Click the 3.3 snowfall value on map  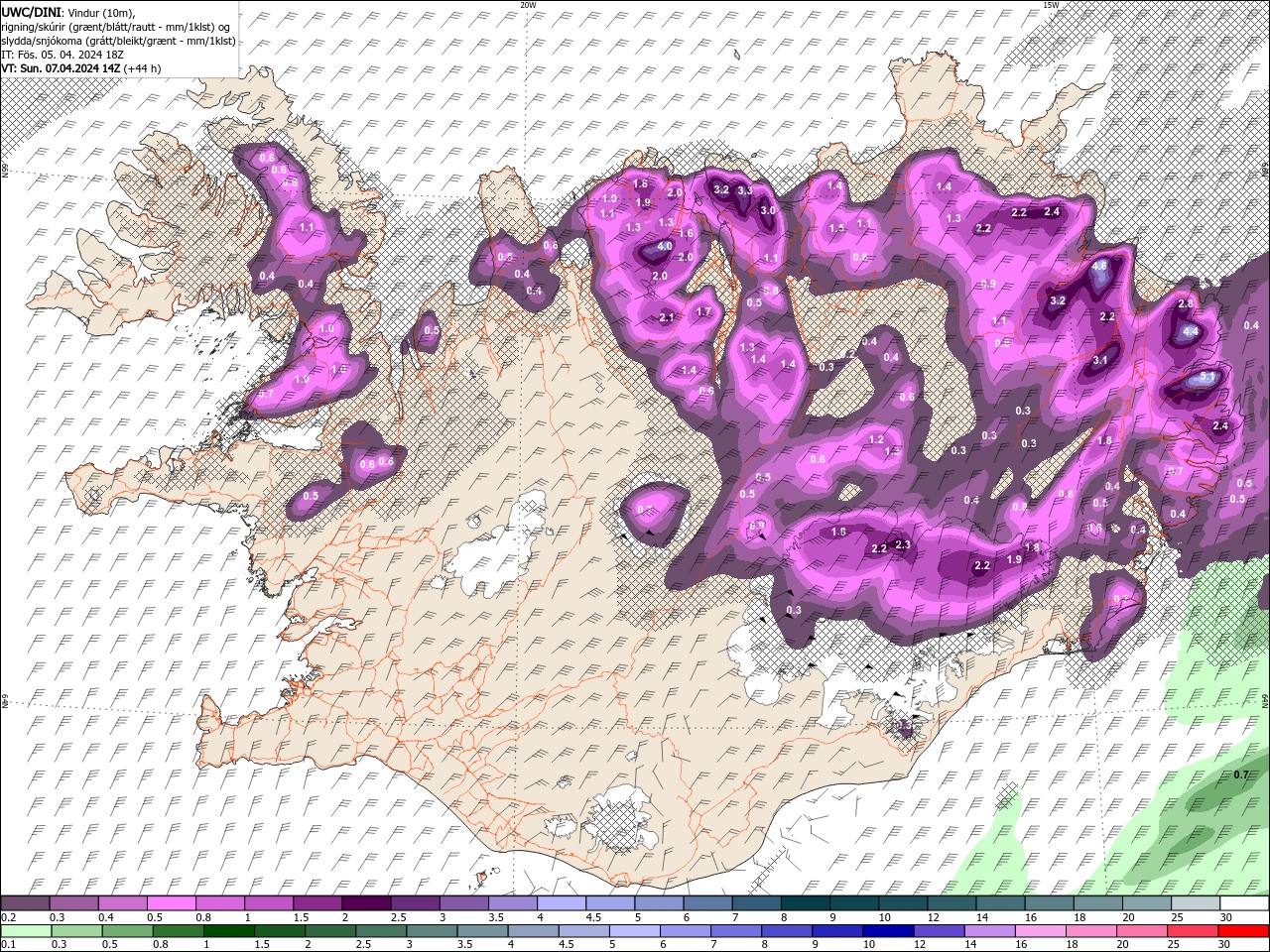tap(745, 190)
